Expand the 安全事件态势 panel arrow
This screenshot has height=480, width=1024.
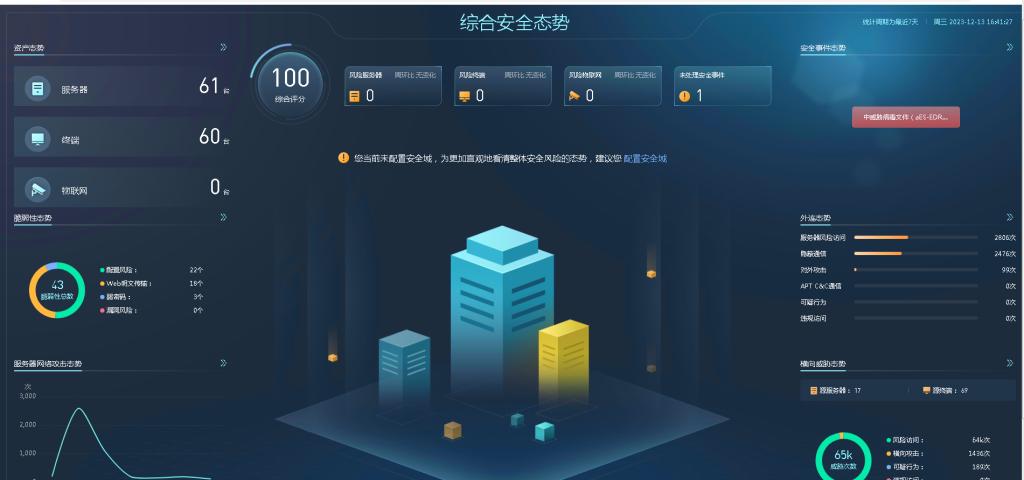tap(1010, 47)
